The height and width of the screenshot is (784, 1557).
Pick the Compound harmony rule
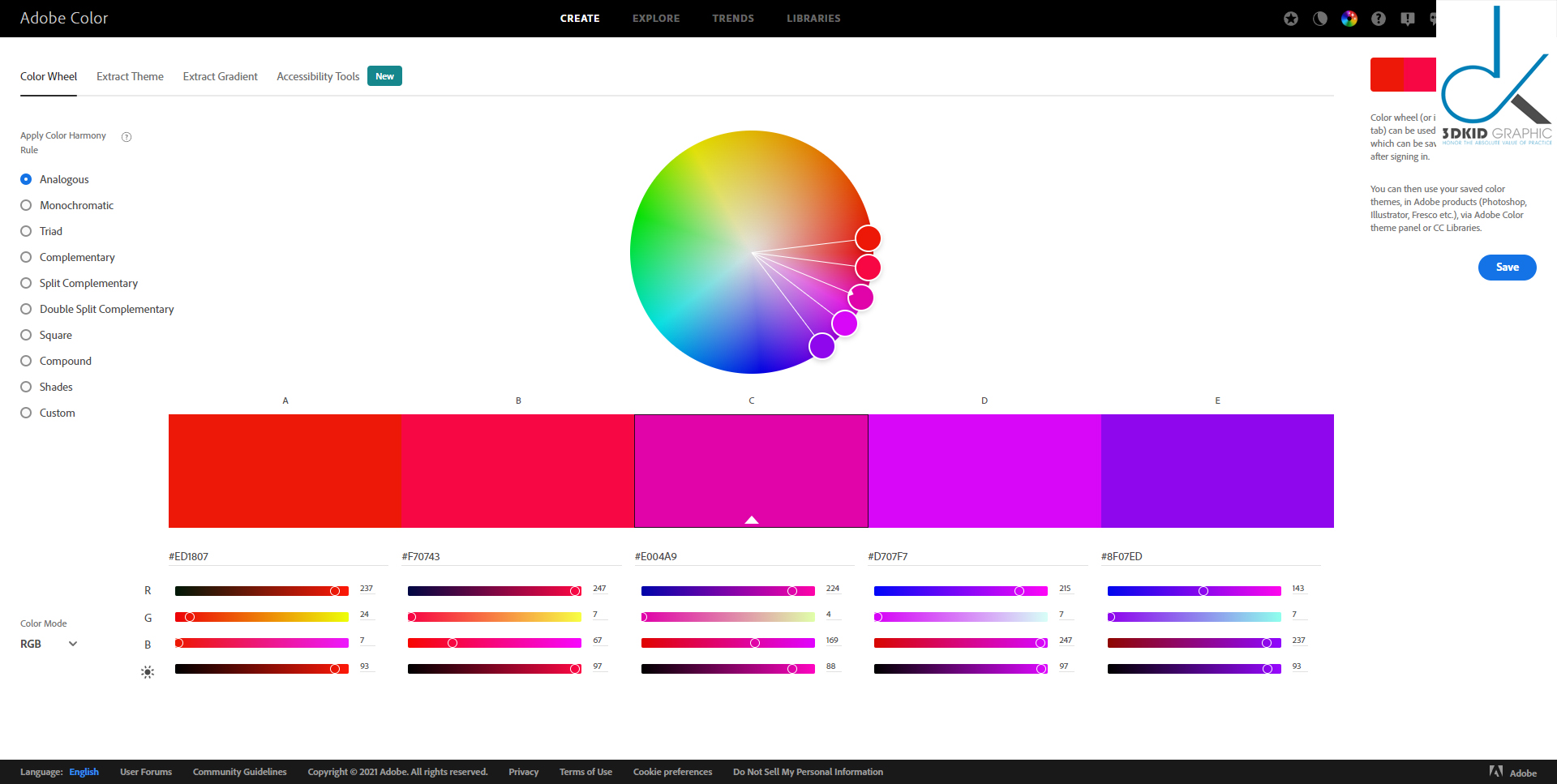pos(26,361)
